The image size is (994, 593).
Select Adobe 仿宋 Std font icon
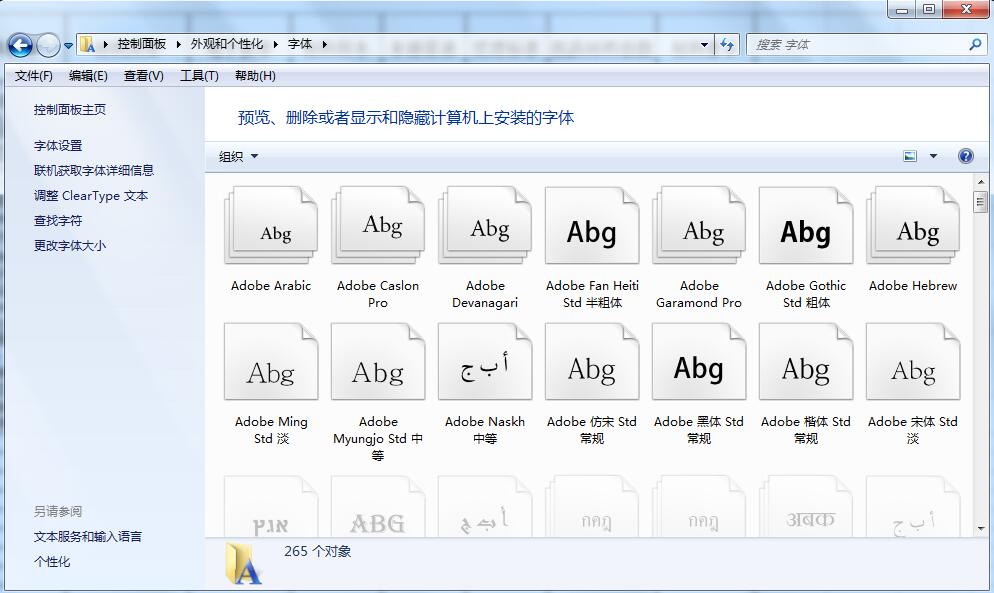point(592,362)
